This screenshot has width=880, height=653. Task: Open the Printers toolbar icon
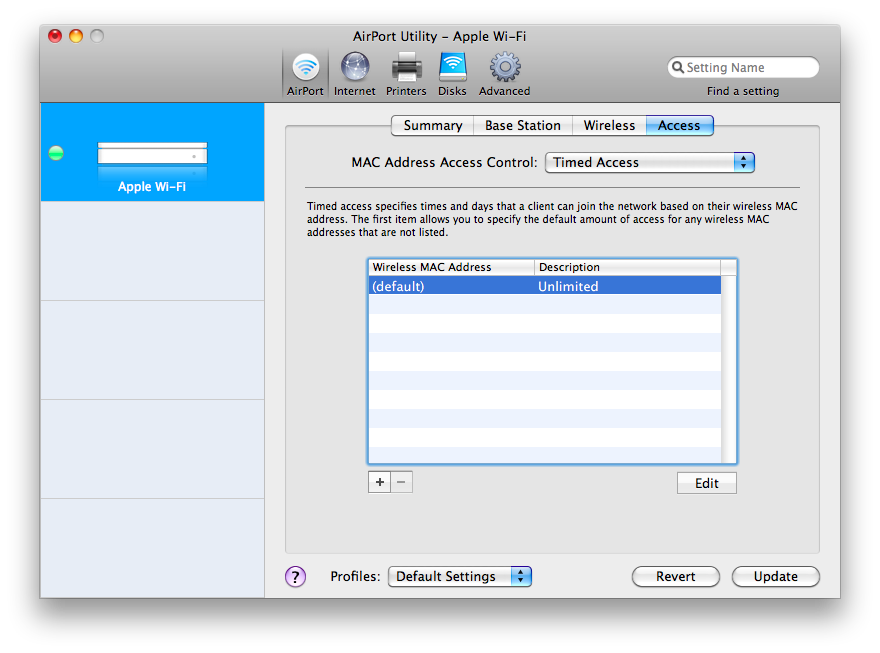coord(406,73)
